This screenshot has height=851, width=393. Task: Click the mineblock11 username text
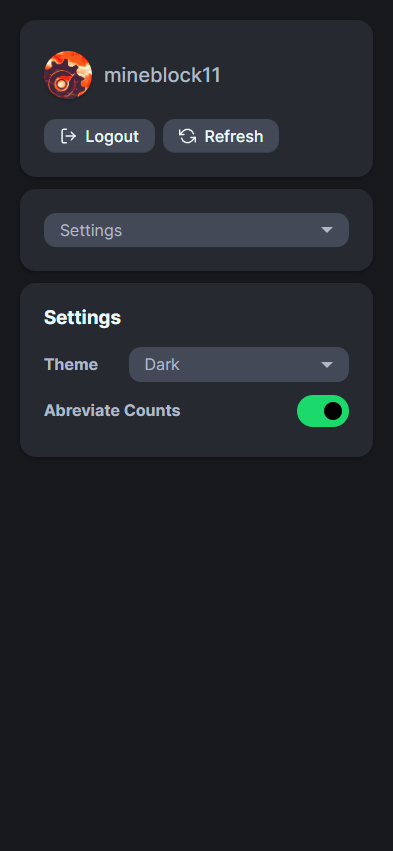click(162, 75)
